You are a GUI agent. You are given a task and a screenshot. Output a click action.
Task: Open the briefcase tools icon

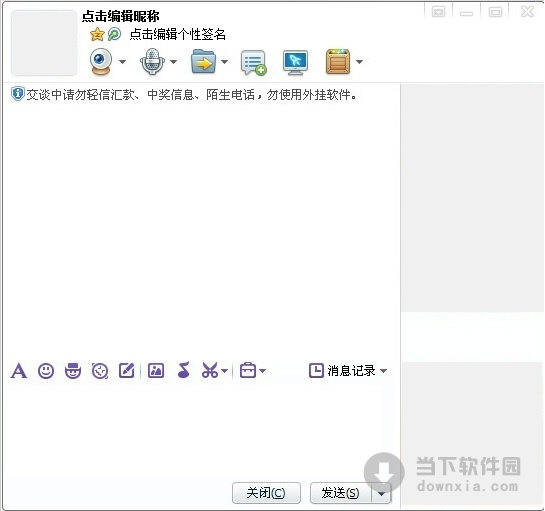pyautogui.click(x=248, y=370)
